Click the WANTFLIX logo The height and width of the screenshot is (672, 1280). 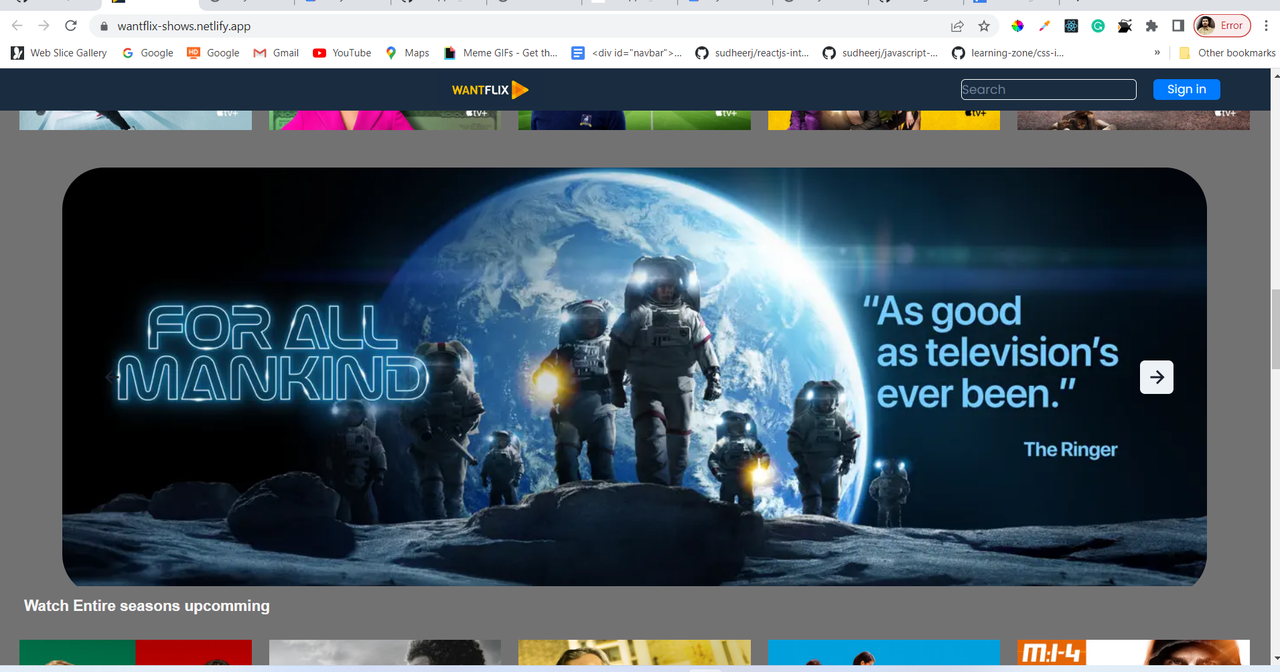490,90
